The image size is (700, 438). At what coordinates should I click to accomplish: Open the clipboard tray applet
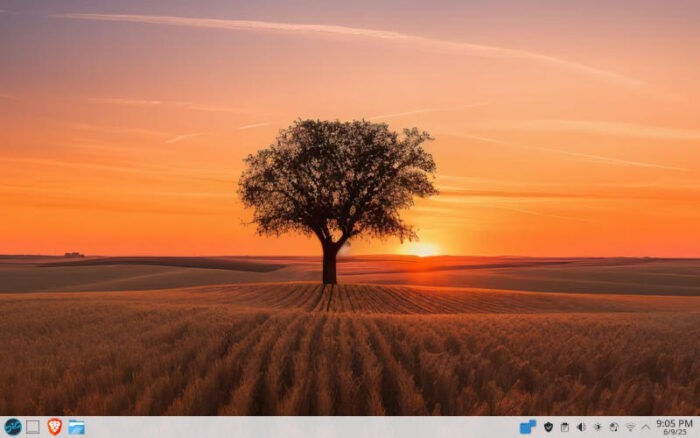[x=565, y=427]
